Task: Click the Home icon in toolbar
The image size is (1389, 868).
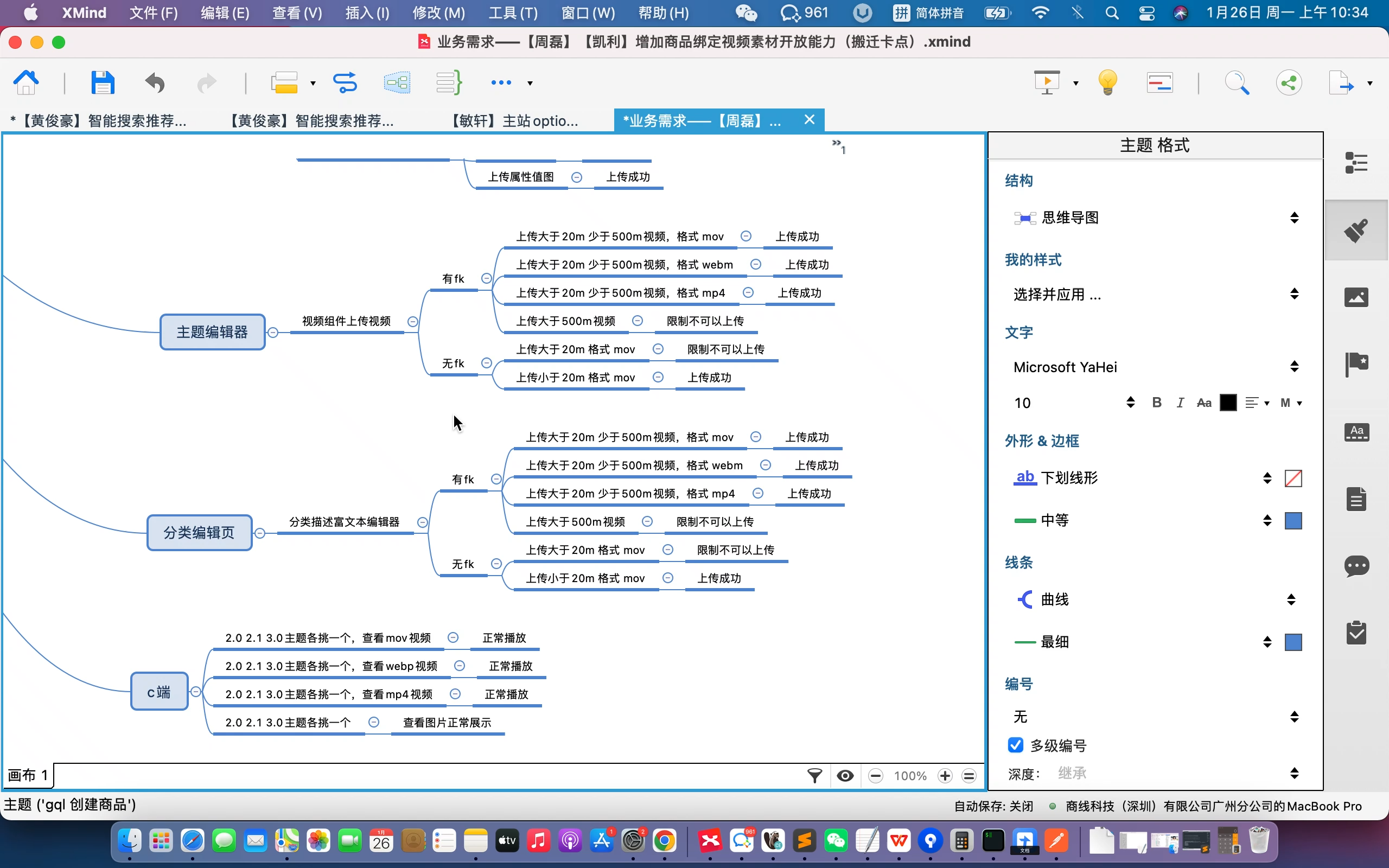Action: (x=26, y=82)
